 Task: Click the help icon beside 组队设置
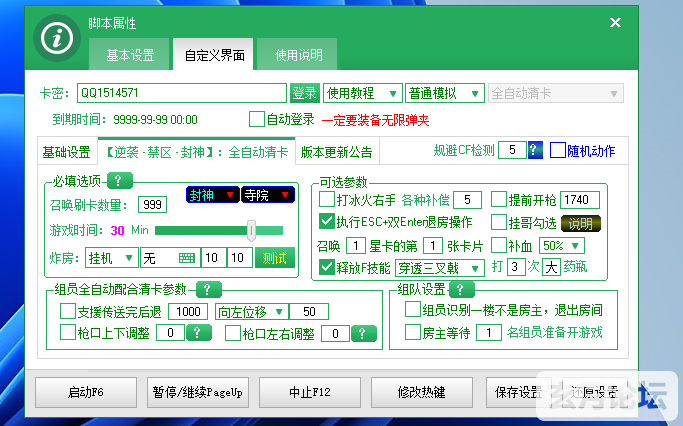462,290
